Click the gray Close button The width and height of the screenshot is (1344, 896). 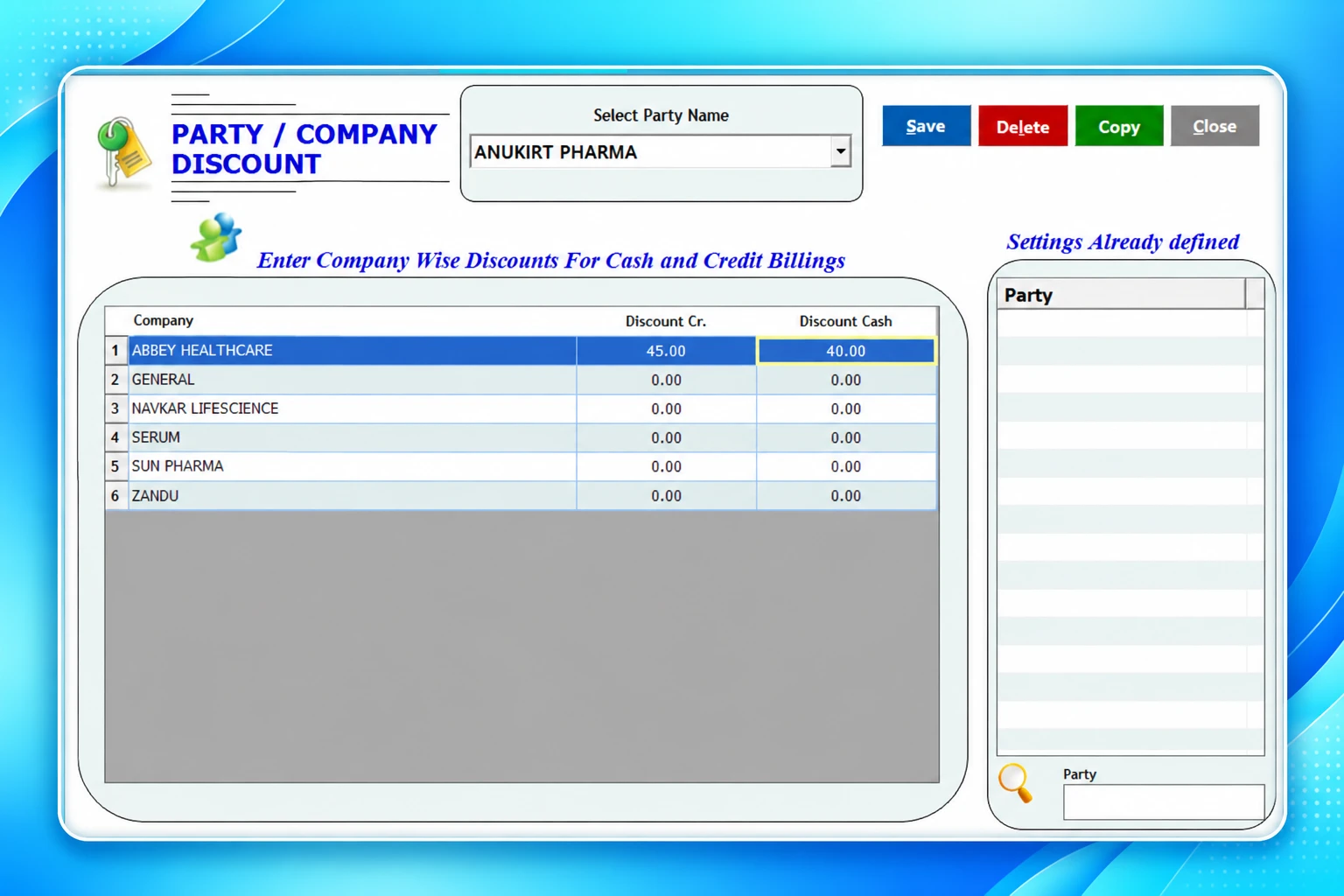pos(1214,126)
